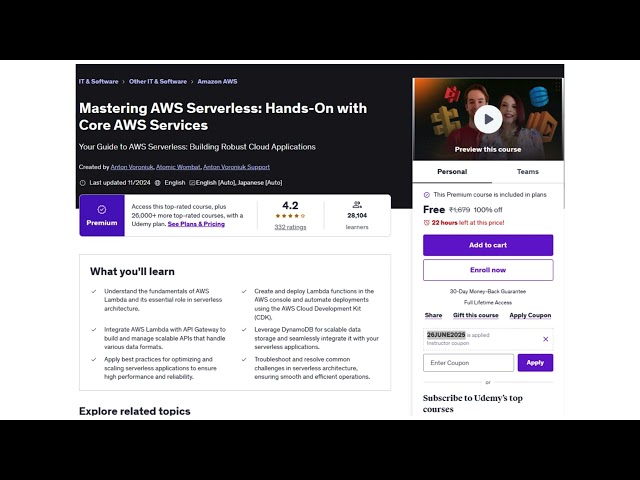Click checkmark beside 'Leverage DynamoDB for scalable data'
The width and height of the screenshot is (640, 480).
tap(244, 329)
